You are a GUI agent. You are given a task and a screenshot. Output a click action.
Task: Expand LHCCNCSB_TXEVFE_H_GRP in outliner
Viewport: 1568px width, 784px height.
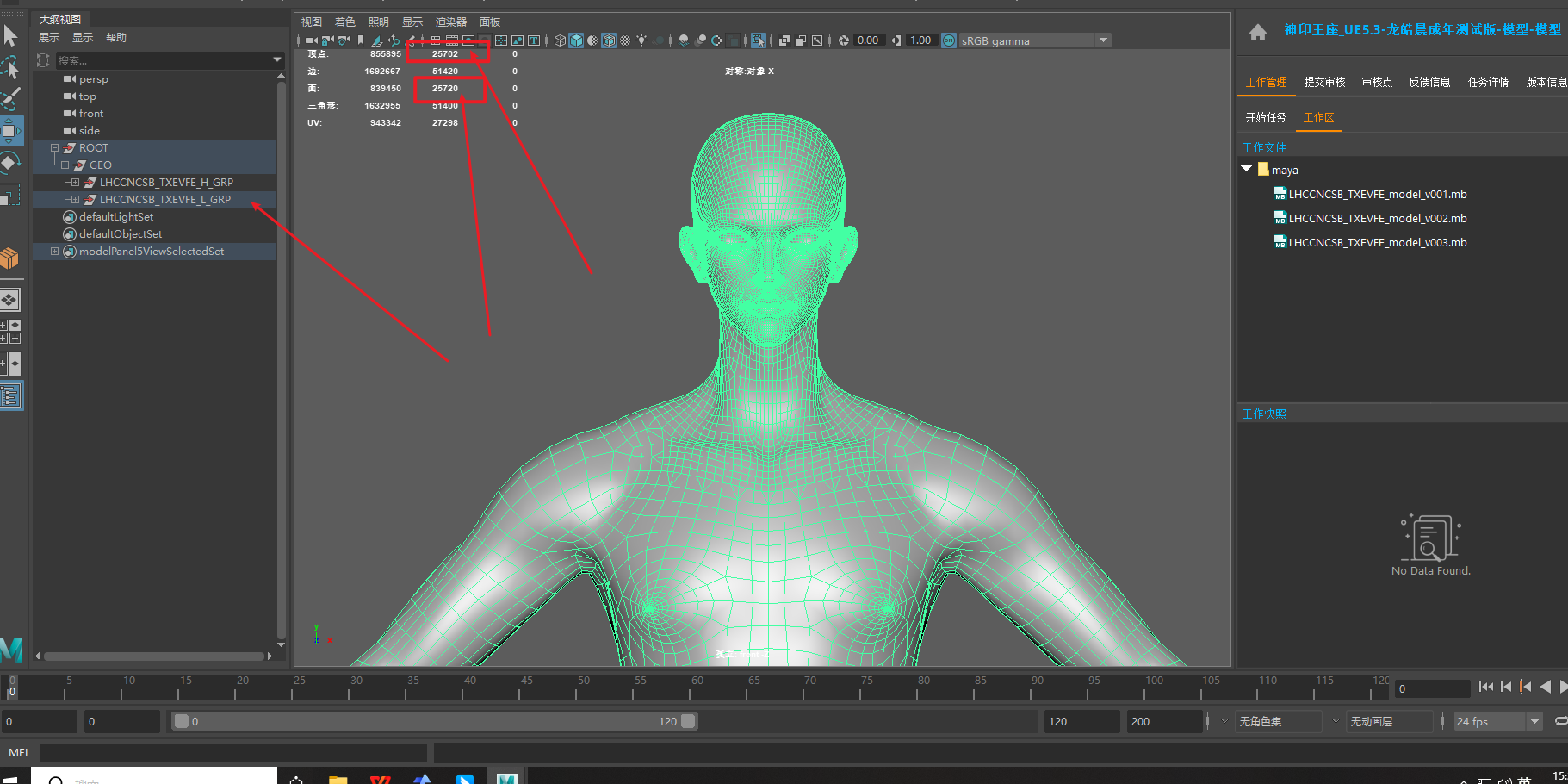pos(75,183)
